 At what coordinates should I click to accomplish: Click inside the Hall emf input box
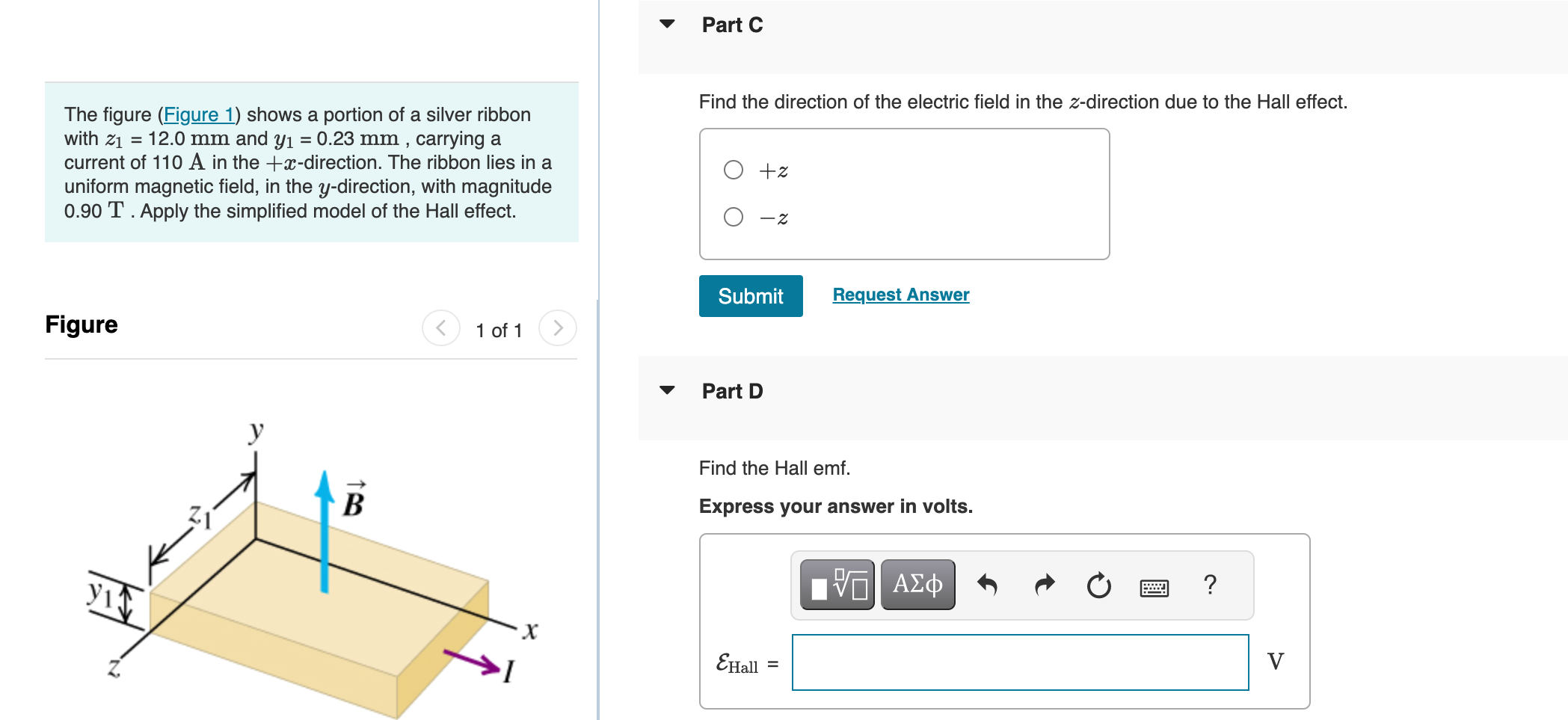(x=1018, y=662)
